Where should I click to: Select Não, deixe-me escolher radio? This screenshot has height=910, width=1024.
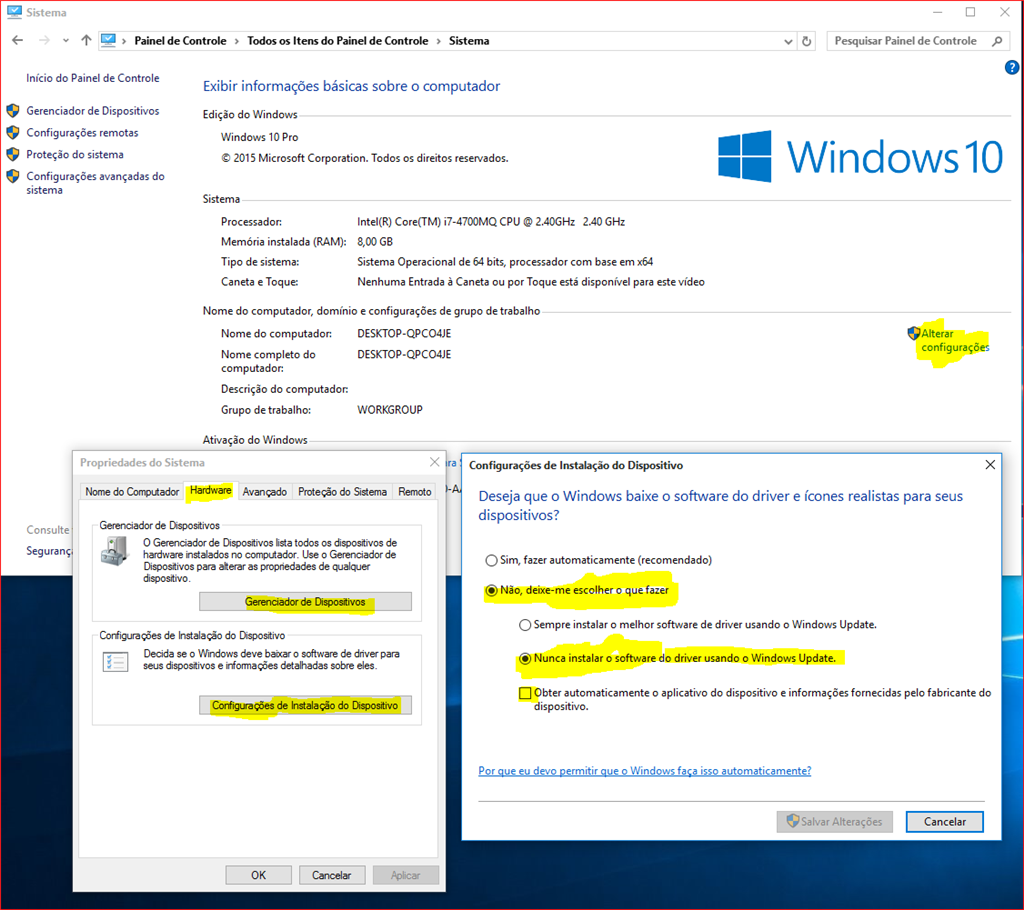point(491,591)
